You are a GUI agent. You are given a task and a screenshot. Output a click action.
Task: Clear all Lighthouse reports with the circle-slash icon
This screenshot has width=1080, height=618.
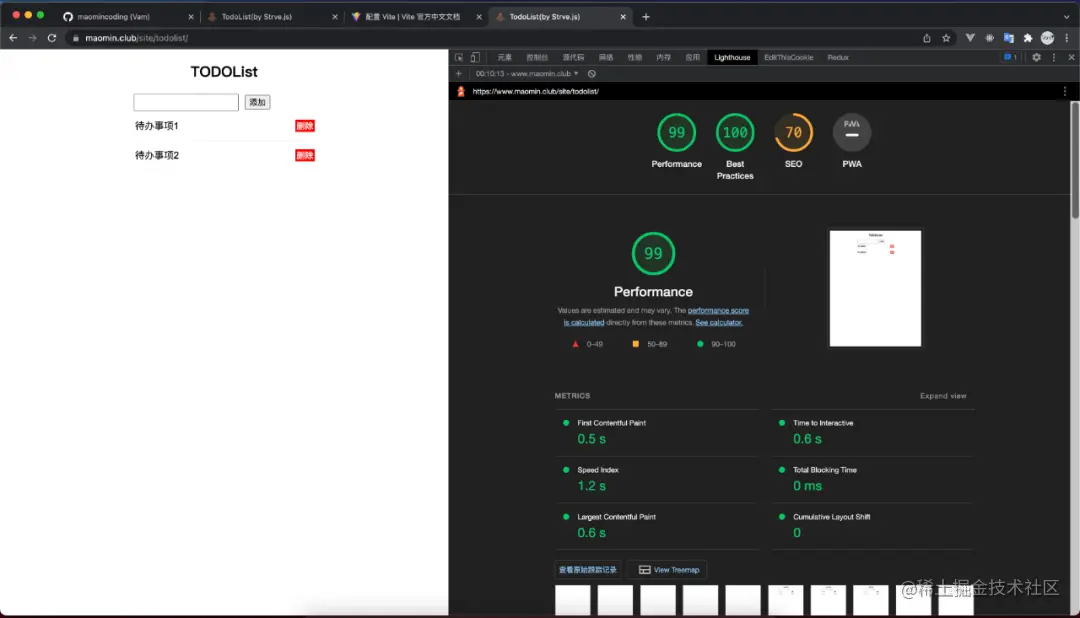coord(592,74)
